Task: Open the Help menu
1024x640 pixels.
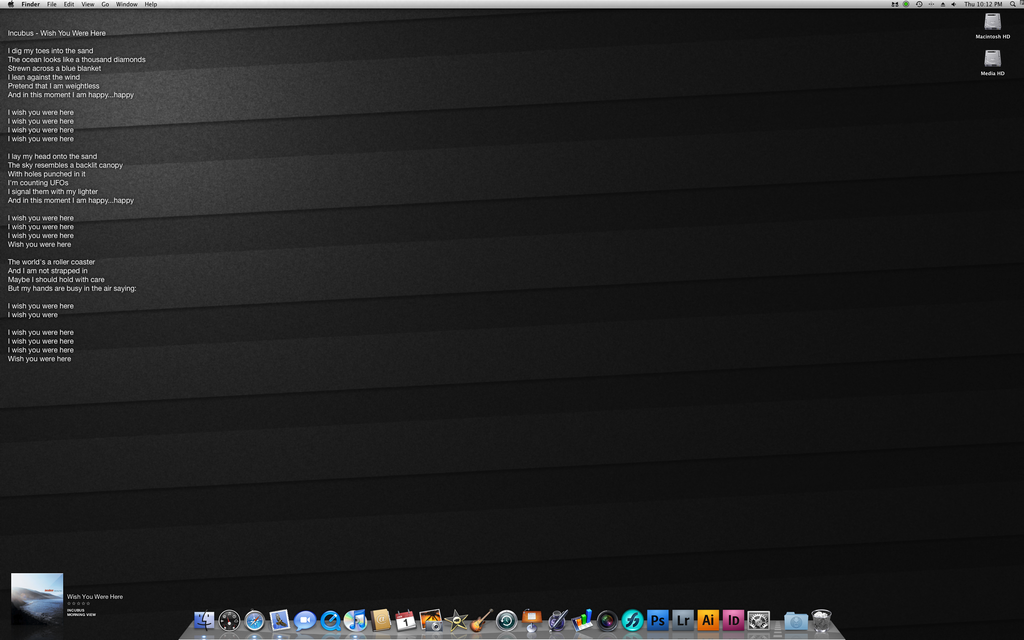Action: coord(151,4)
